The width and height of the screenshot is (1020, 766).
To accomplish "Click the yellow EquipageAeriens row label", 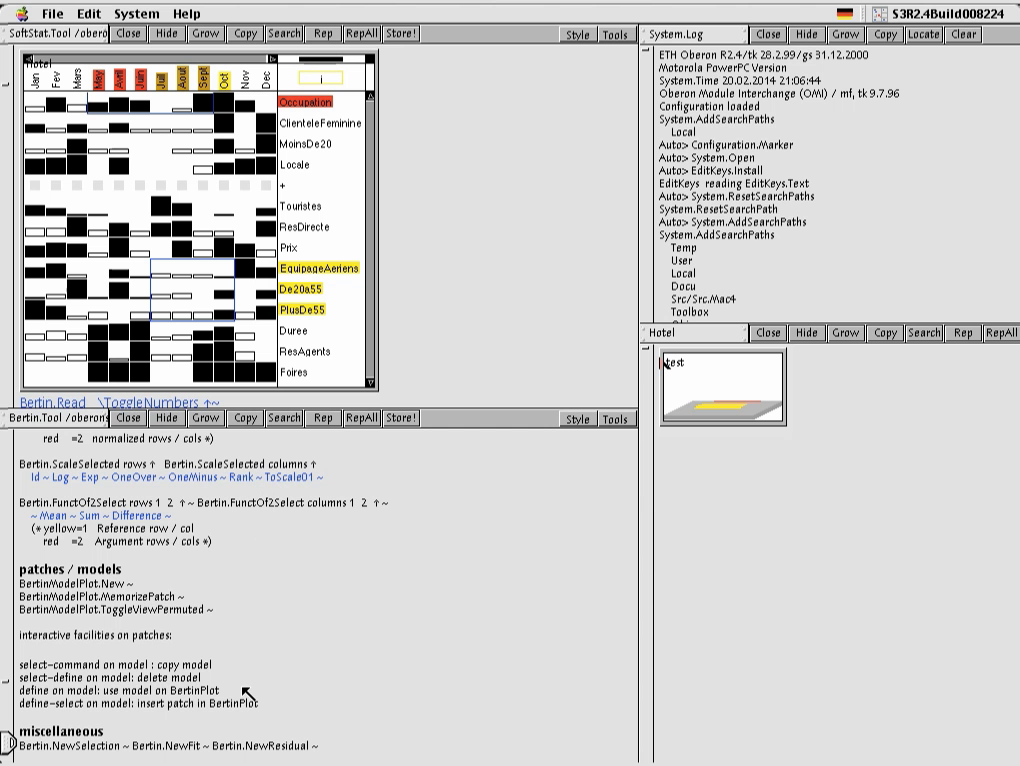I will tap(319, 268).
